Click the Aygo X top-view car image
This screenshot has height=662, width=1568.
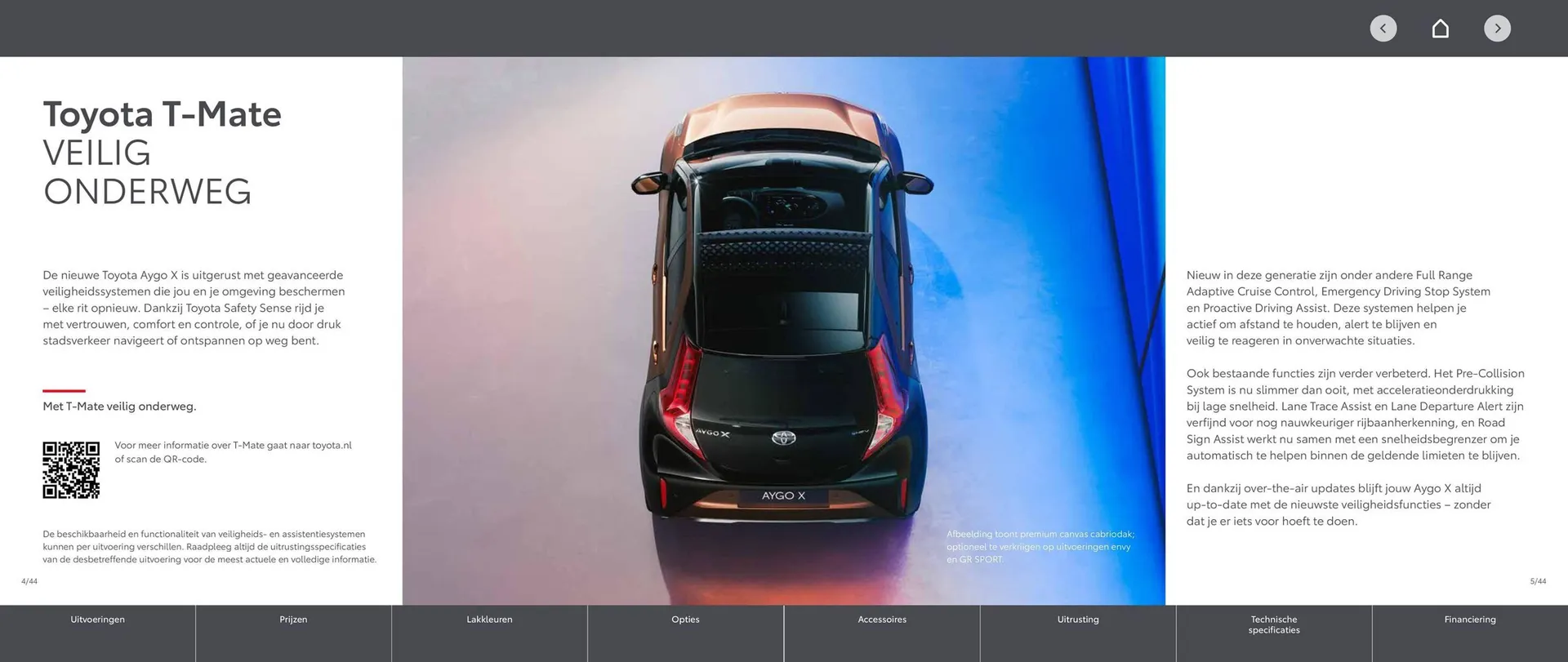coord(783,331)
